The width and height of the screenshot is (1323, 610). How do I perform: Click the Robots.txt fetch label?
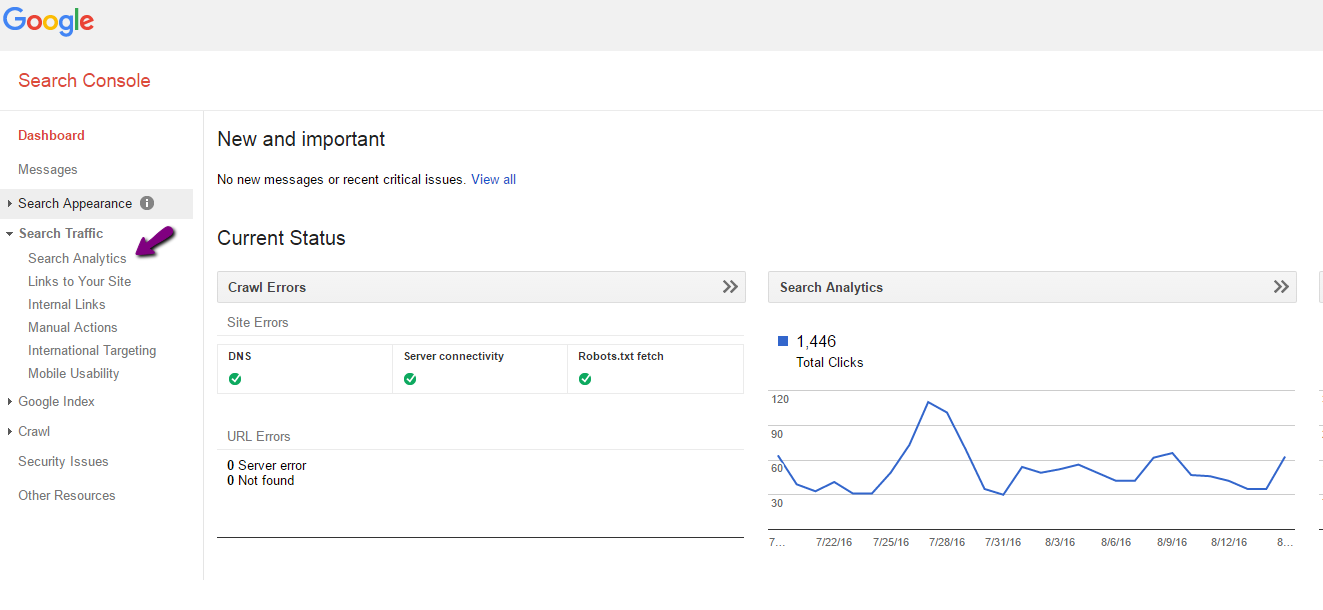click(x=621, y=356)
